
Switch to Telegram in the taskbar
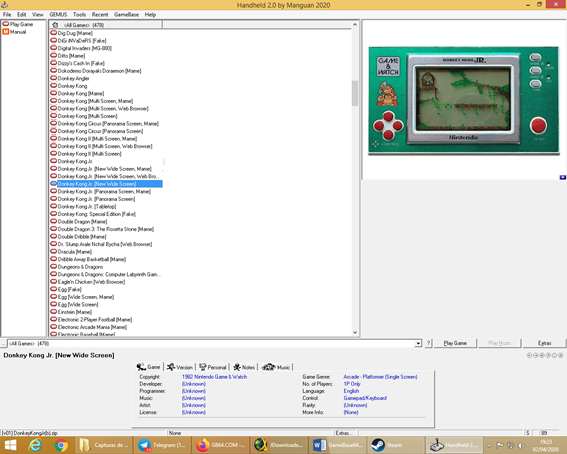pyautogui.click(x=161, y=445)
